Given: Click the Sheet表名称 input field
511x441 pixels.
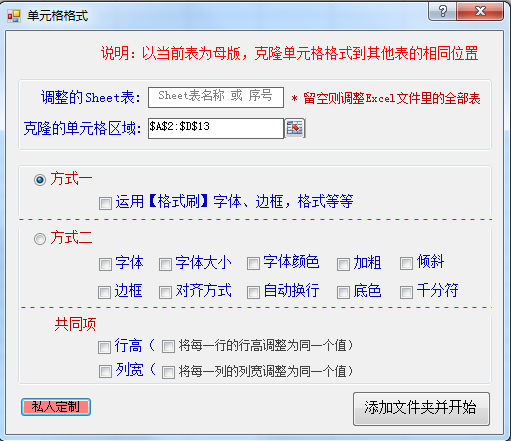Looking at the screenshot, I should click(216, 97).
